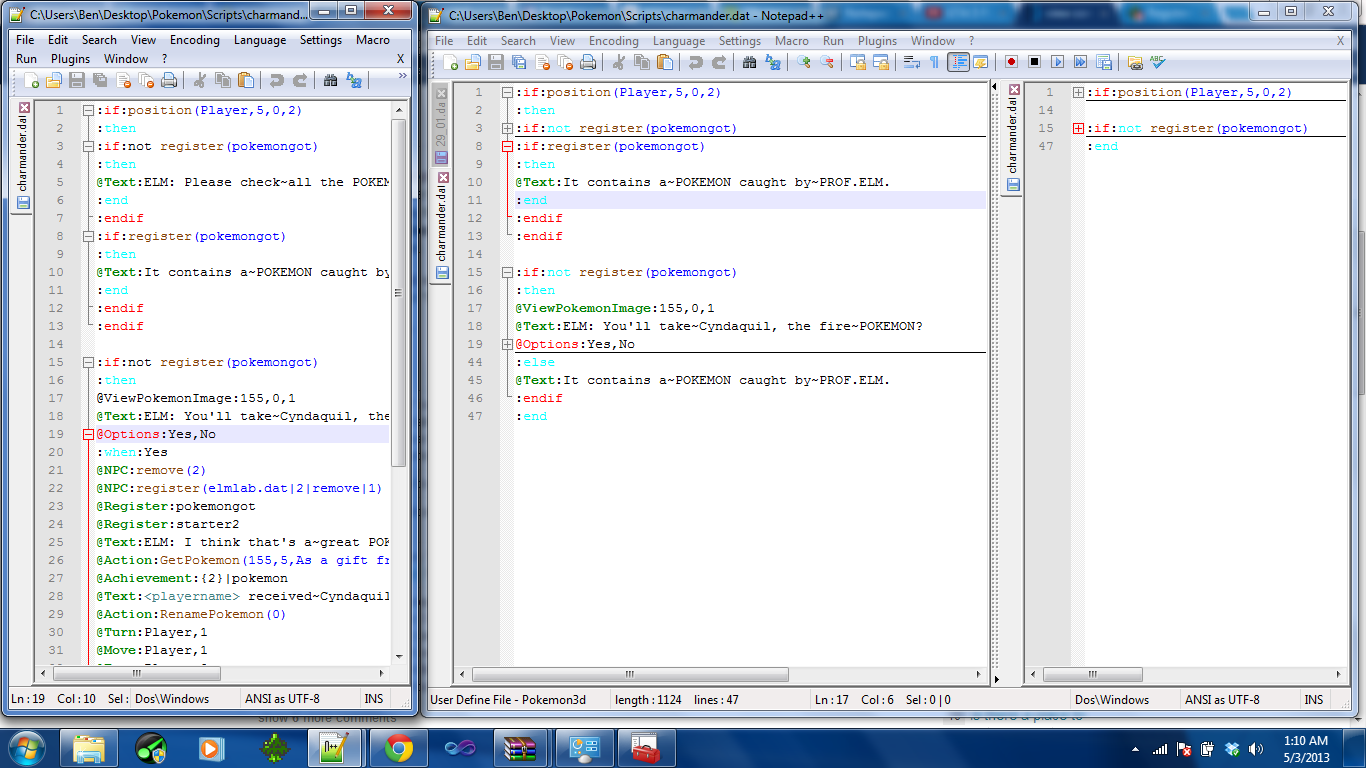Click the Replace icon in the left window toolbar

click(x=353, y=81)
